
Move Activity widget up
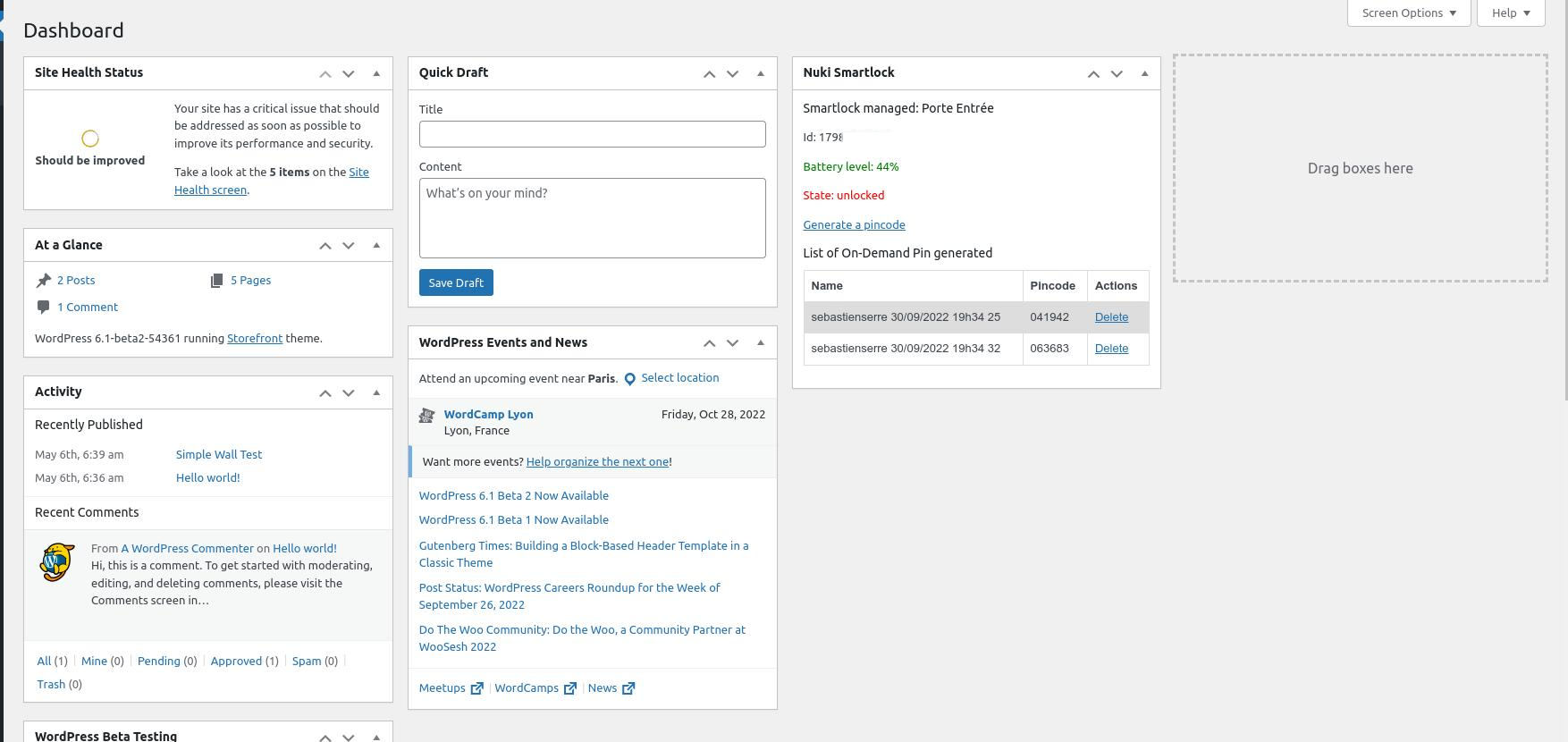coord(325,393)
